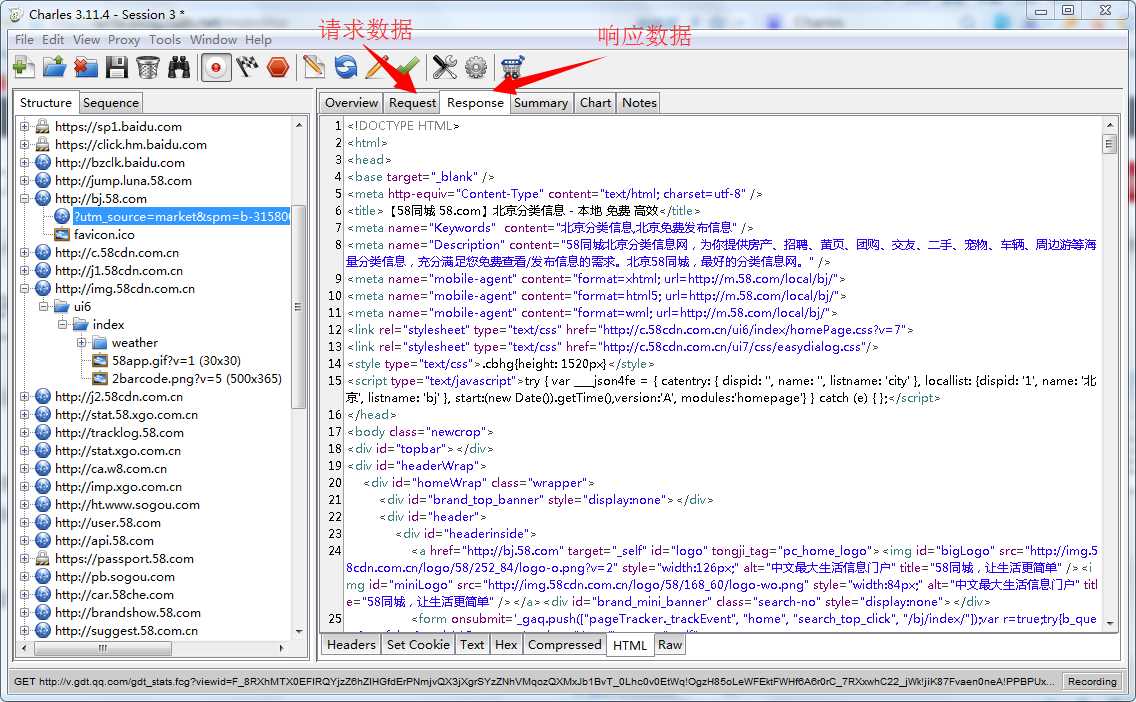Select the https://passport.58.com host
The width and height of the screenshot is (1136, 702).
(124, 559)
